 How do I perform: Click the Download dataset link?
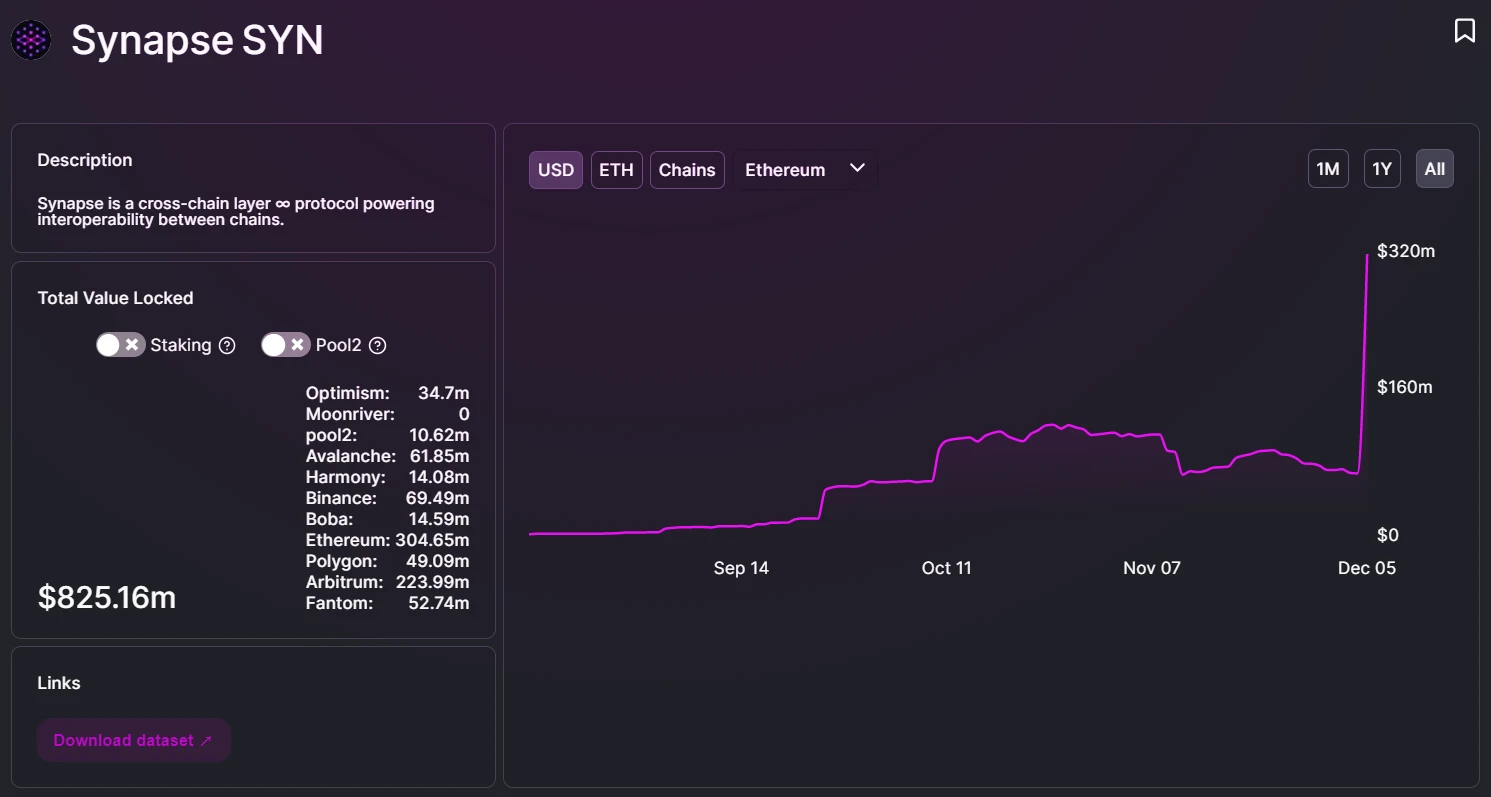[134, 740]
